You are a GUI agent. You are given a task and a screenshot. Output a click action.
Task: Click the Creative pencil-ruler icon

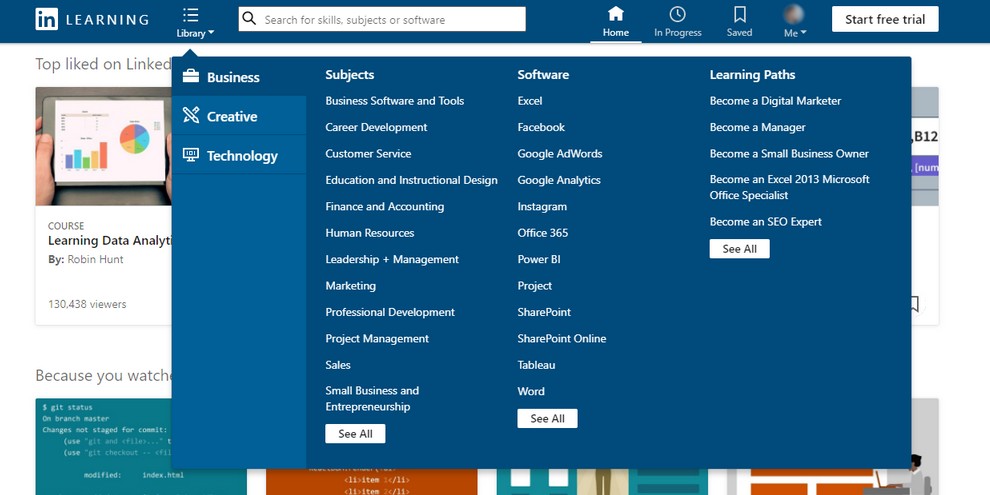click(191, 115)
